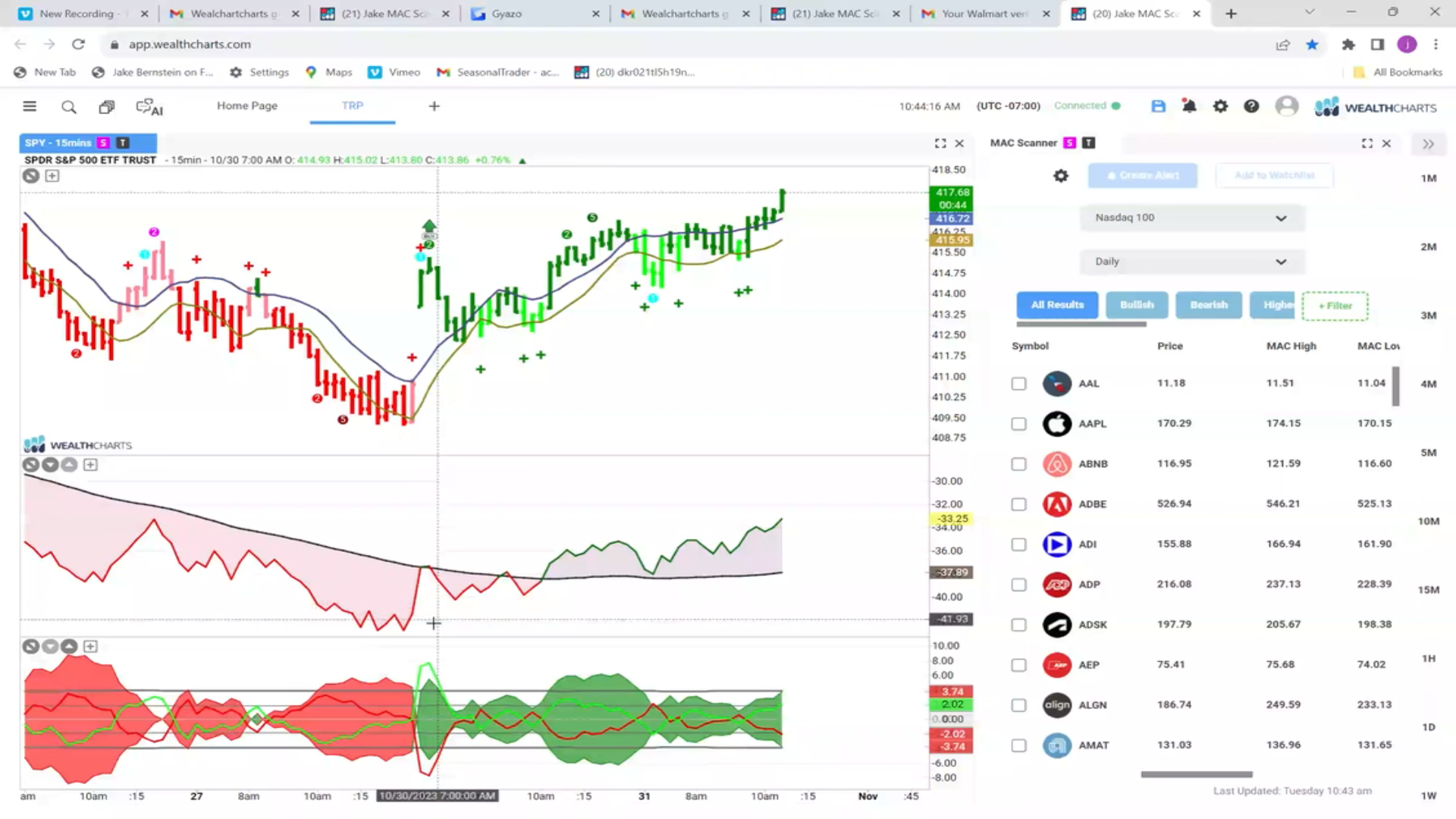Viewport: 1456px width, 819px height.
Task: Collapse the right timeframe sidebar
Action: coord(1429,144)
